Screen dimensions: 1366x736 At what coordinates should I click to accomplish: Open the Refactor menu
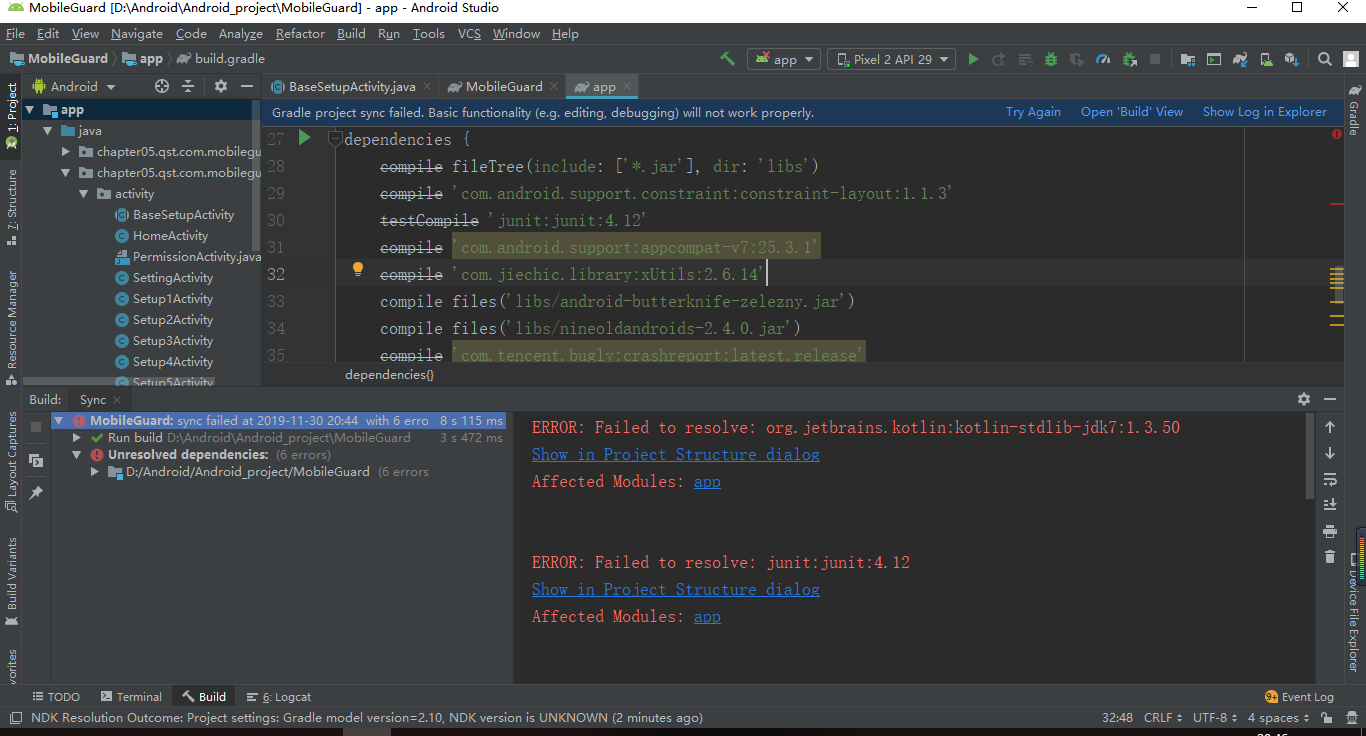[x=300, y=33]
